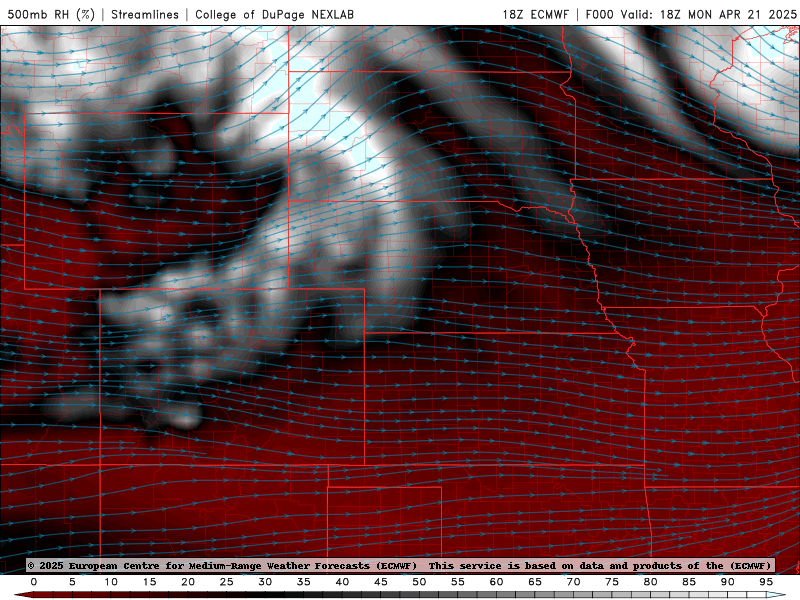Click the "500mb RH (%)" title text
The width and height of the screenshot is (800, 600).
51,14
